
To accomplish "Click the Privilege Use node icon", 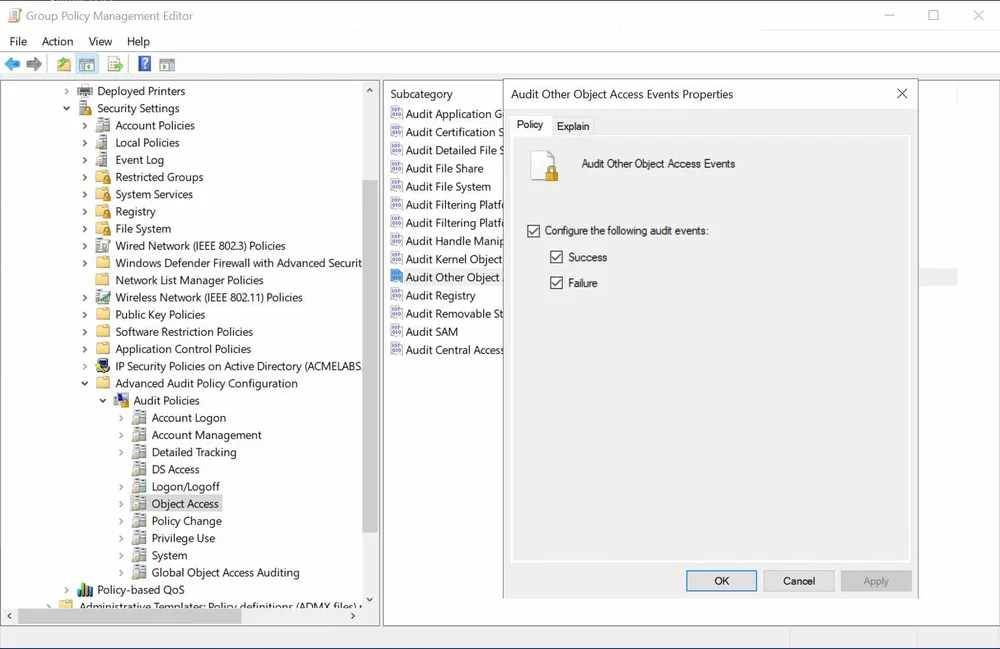I will (139, 538).
